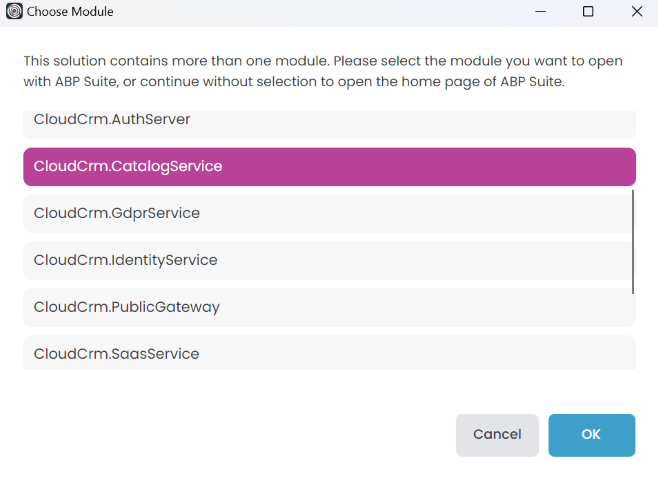Maximize the Choose Module dialog
Viewport: 658px width, 480px height.
tap(588, 12)
